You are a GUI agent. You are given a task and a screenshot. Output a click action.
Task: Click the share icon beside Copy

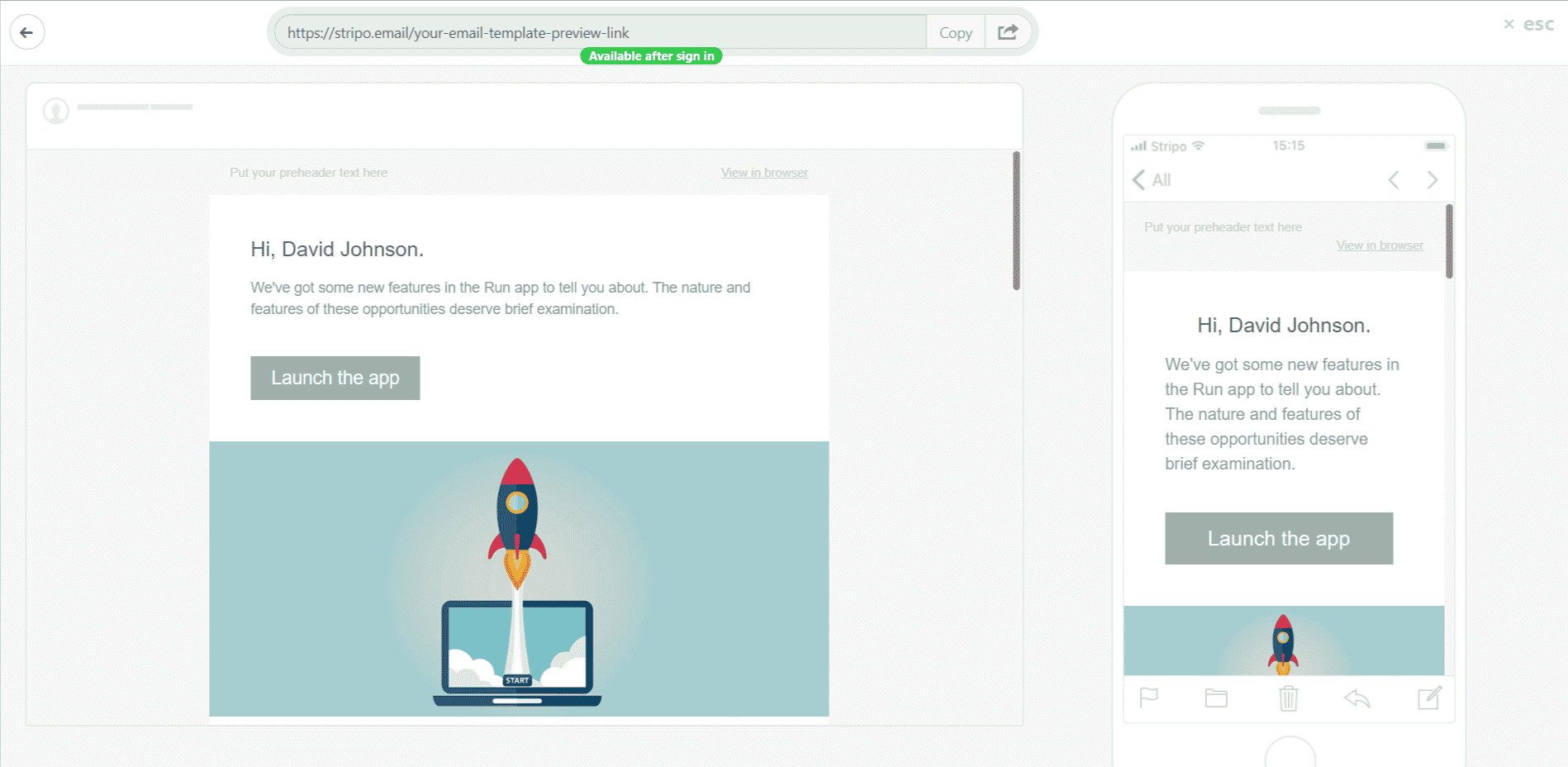point(1008,32)
